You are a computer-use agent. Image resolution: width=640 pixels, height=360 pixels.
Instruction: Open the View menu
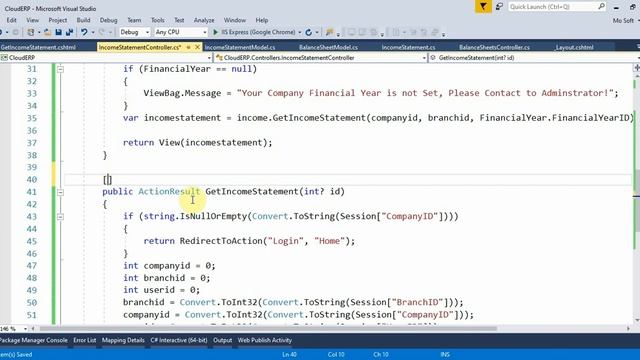(x=32, y=20)
